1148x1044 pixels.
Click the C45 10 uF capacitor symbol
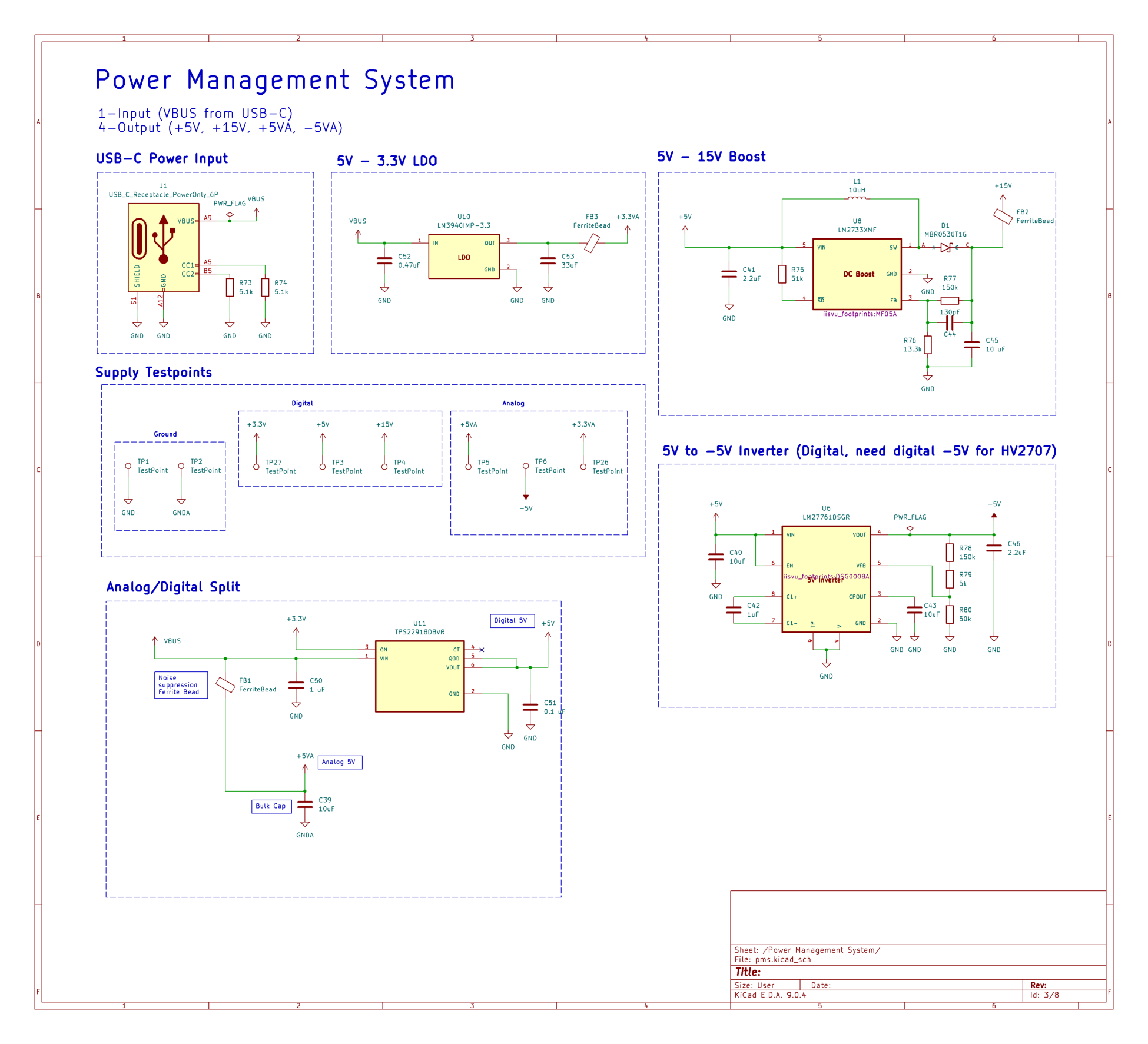coord(972,345)
